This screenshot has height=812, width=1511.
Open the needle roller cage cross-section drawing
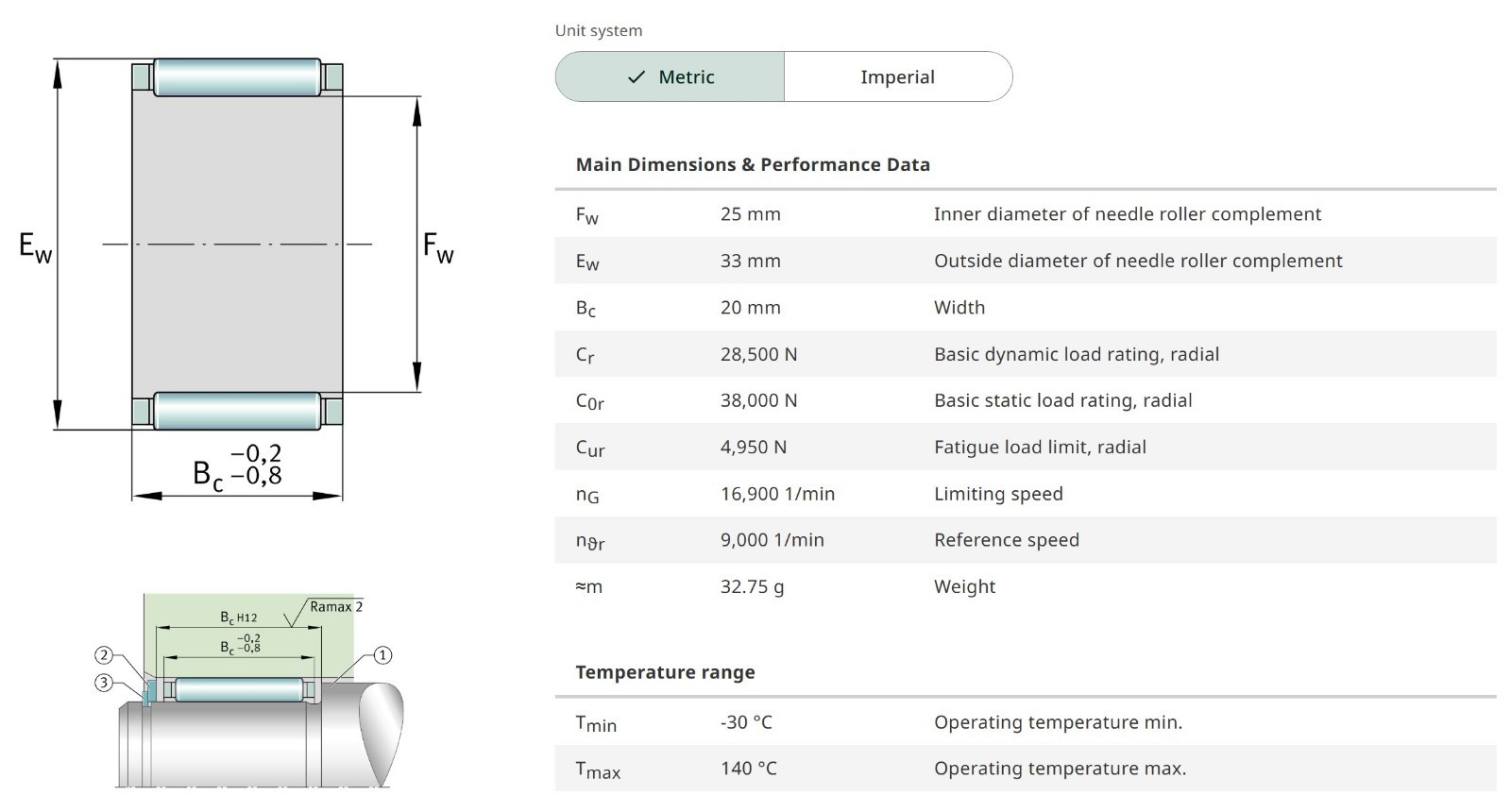click(x=237, y=276)
